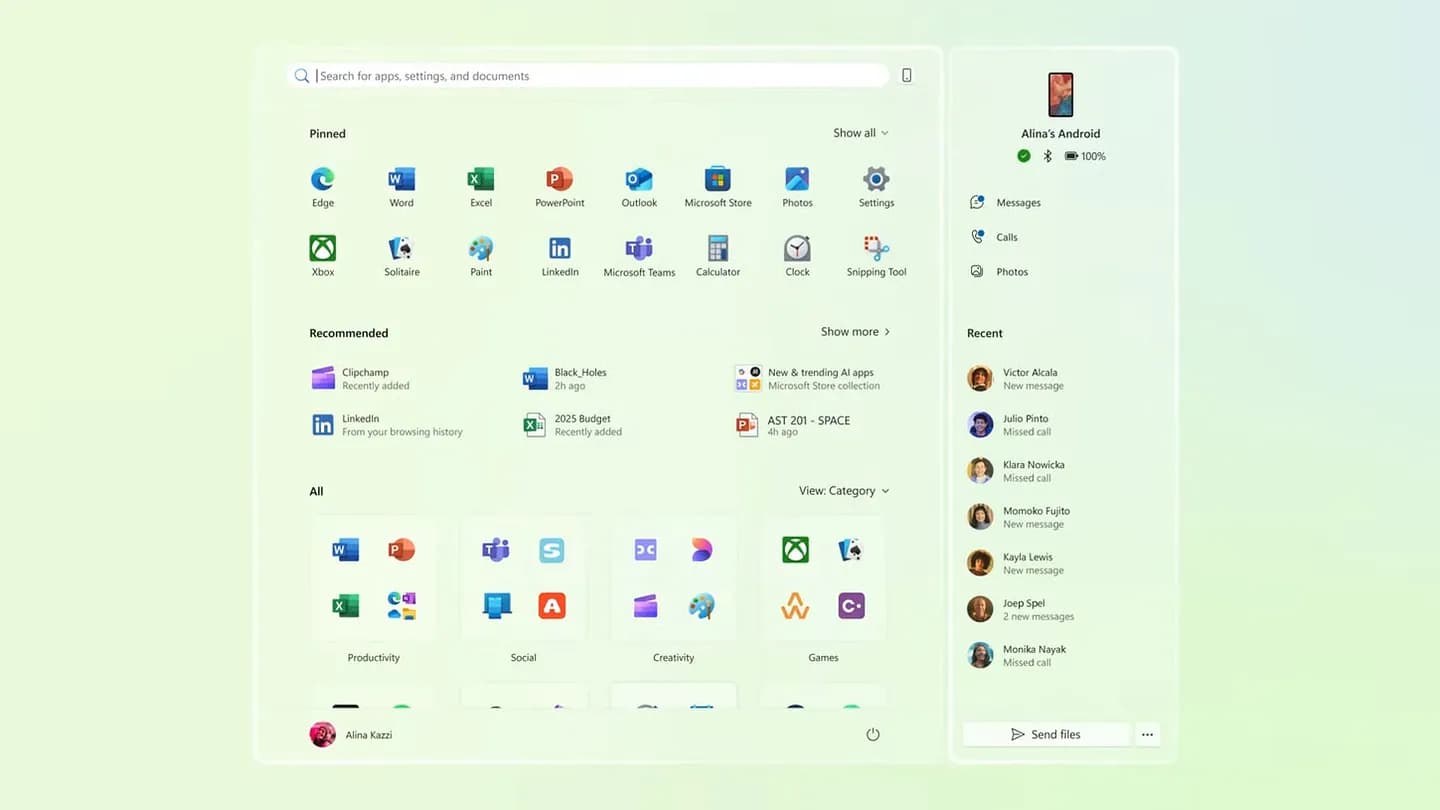The image size is (1440, 810).
Task: Launch Snipping Tool
Action: (876, 256)
